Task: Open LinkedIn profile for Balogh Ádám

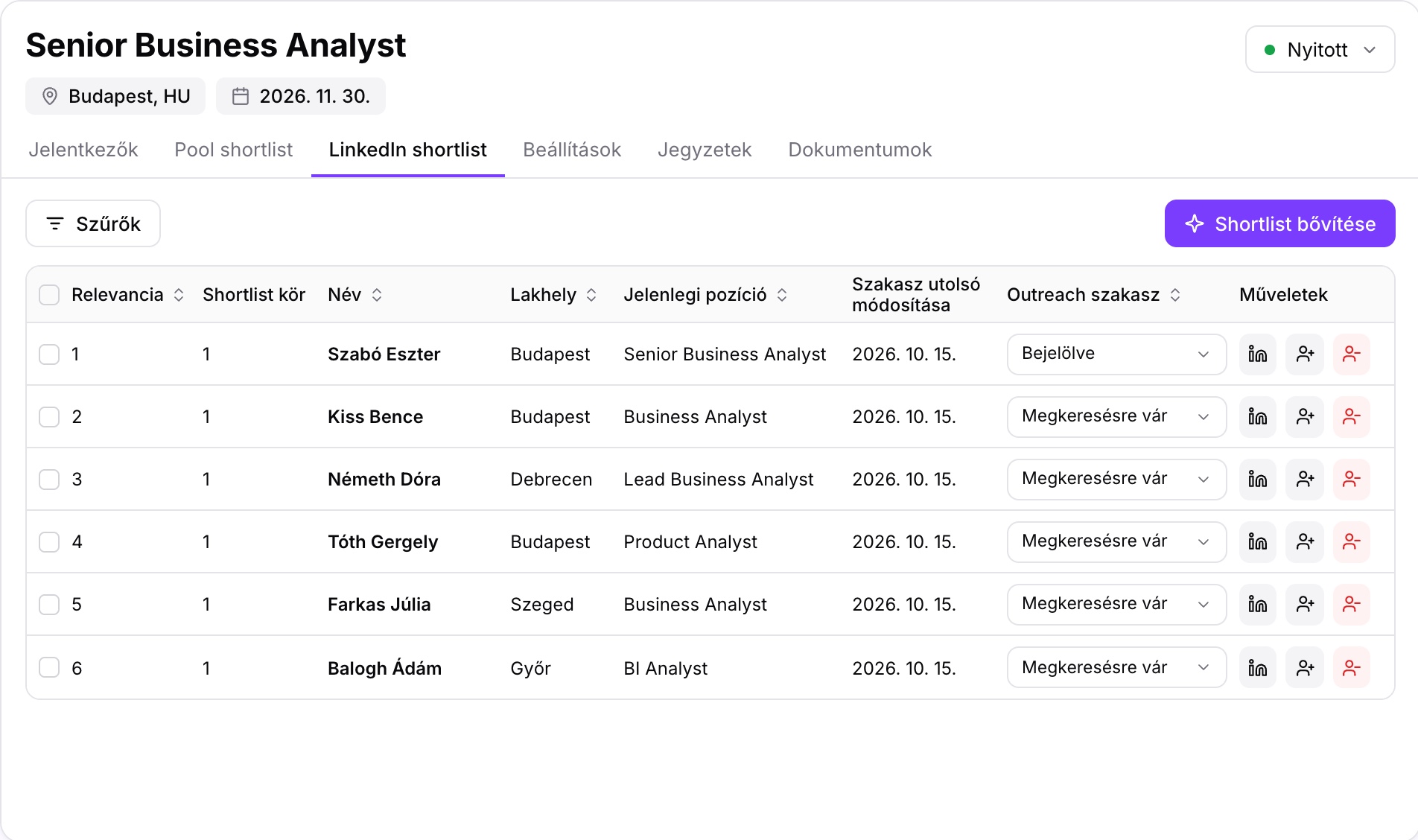Action: coord(1258,668)
